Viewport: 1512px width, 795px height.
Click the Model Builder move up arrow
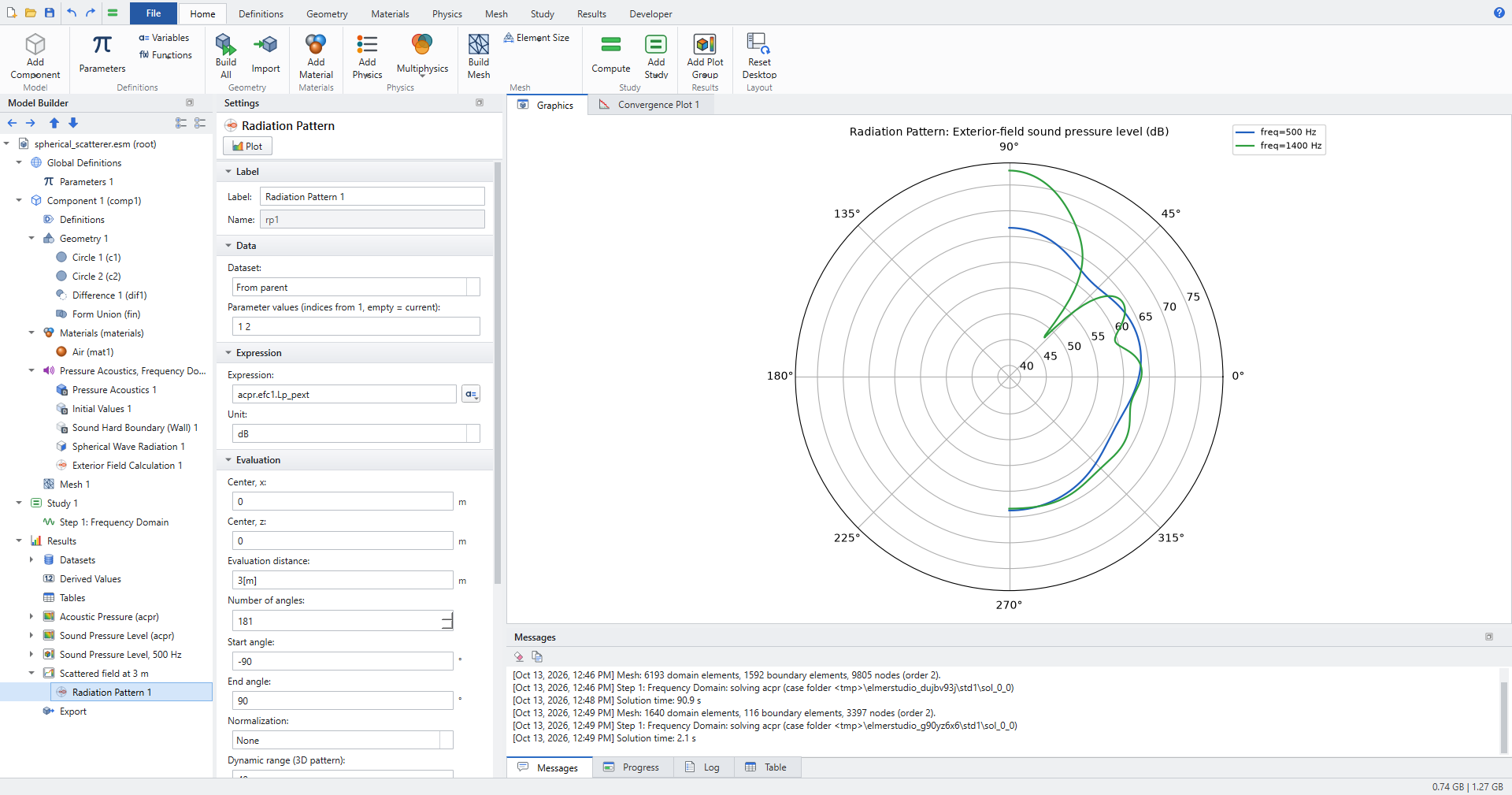pos(54,123)
